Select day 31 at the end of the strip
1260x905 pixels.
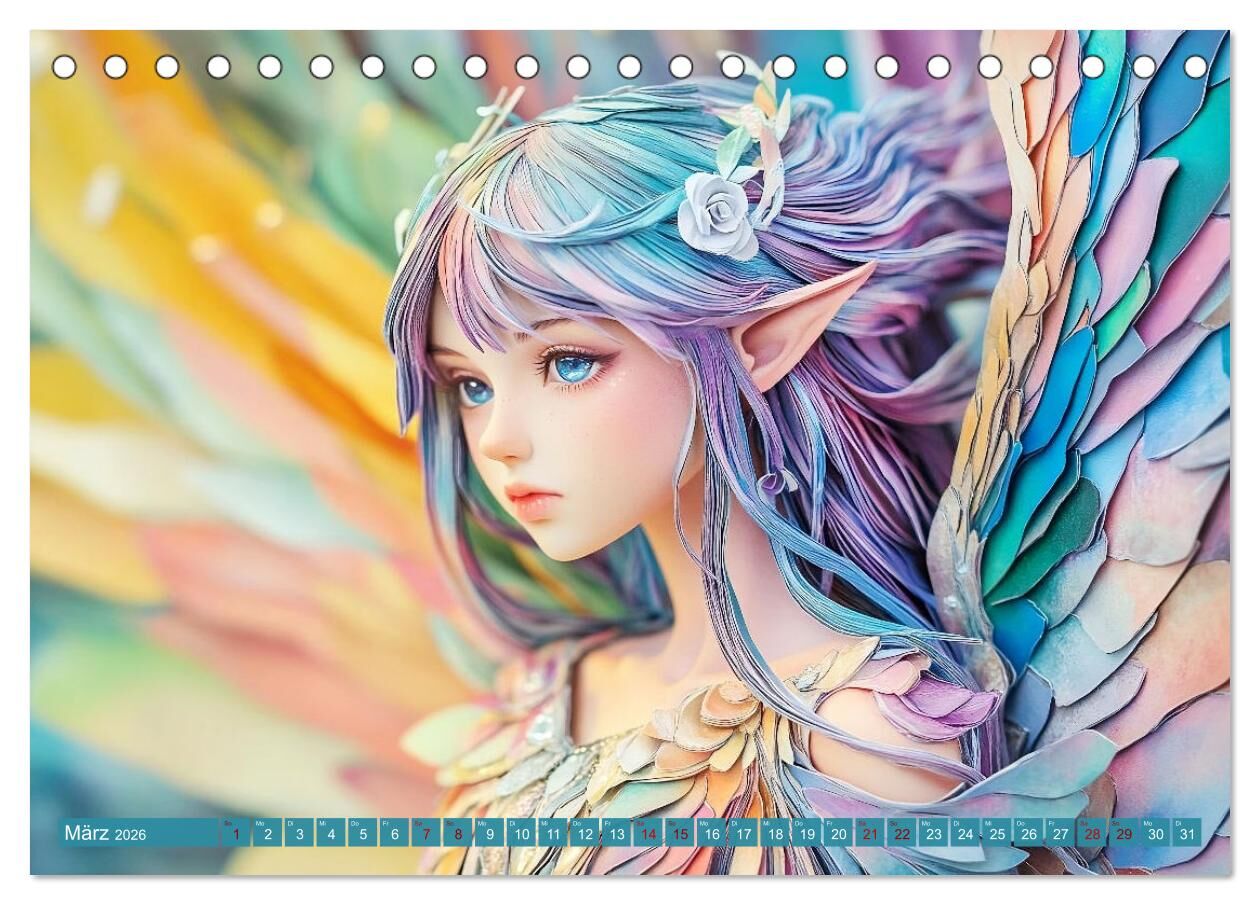[1187, 833]
